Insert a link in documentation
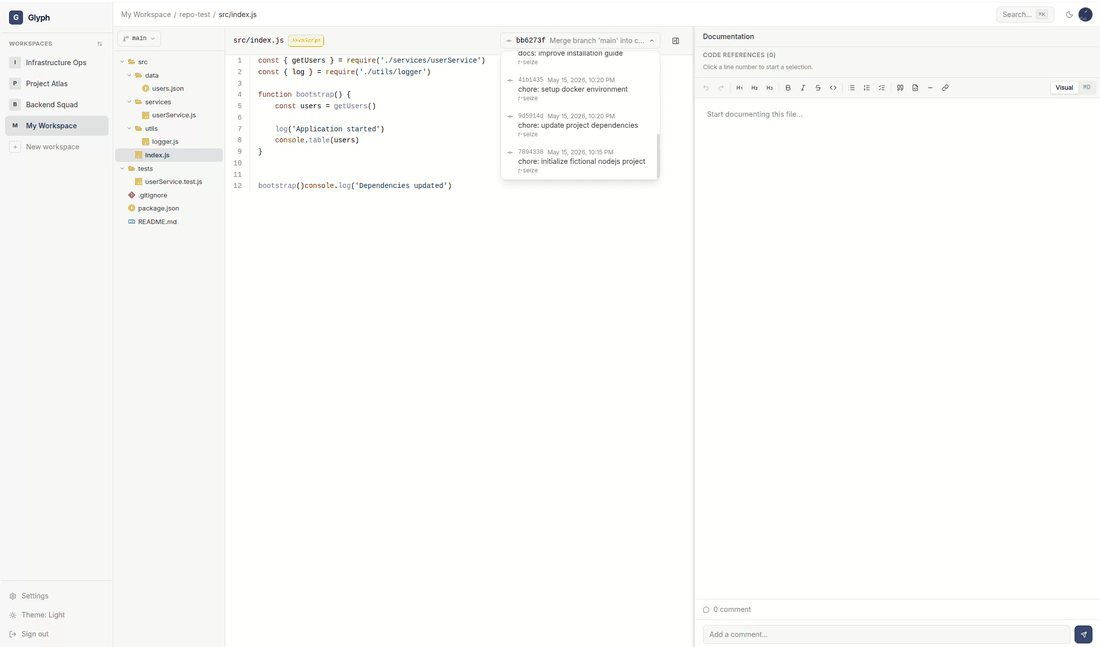The height and width of the screenshot is (647, 1100). [945, 88]
